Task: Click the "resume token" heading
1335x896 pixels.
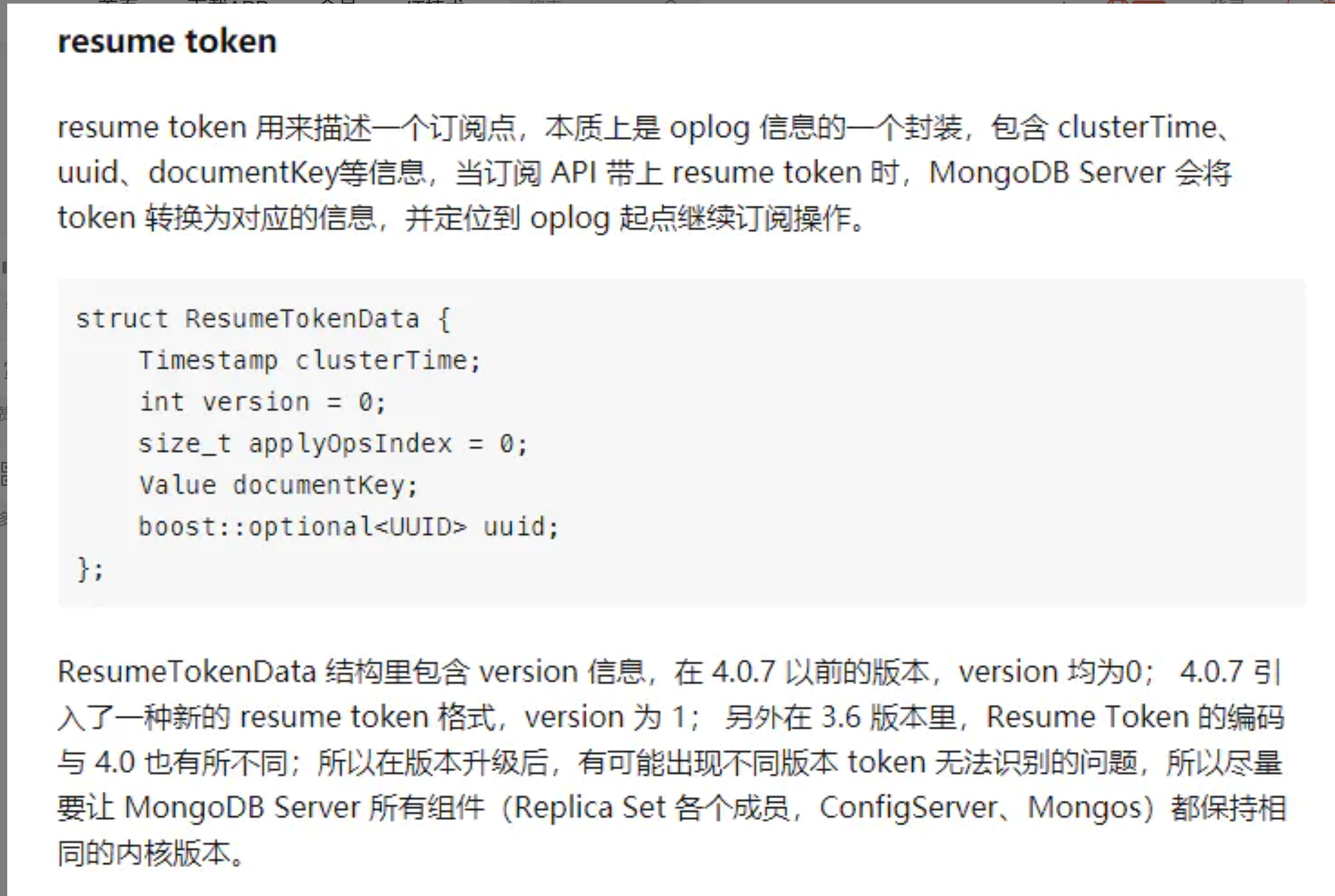Action: (x=167, y=42)
